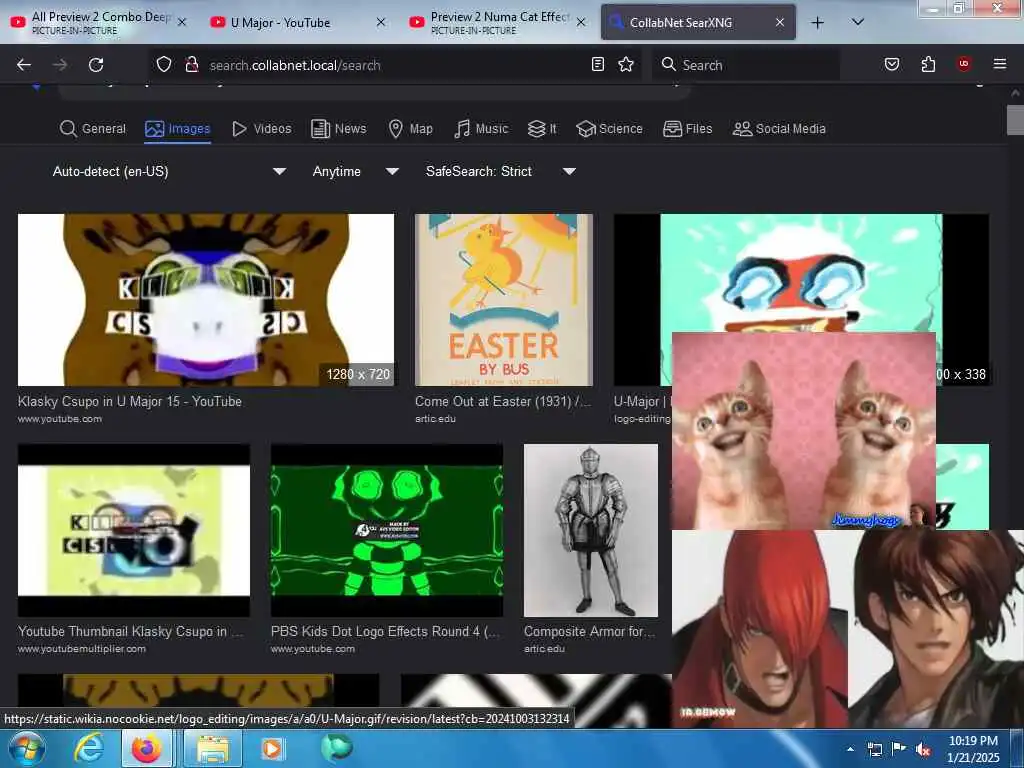Select the Images search category

[178, 129]
